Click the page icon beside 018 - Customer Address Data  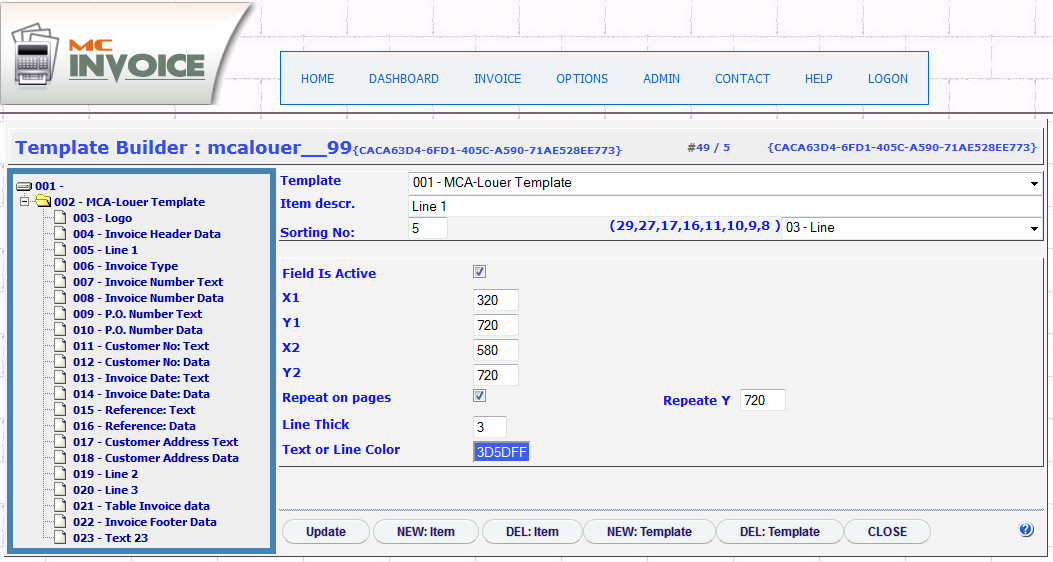[x=61, y=458]
